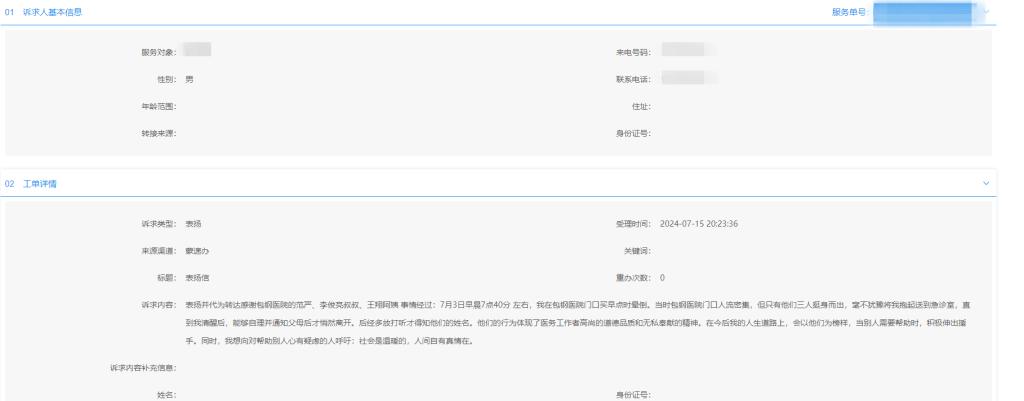
Task: Click the 02 工单详情 section title
Action: tap(31, 184)
